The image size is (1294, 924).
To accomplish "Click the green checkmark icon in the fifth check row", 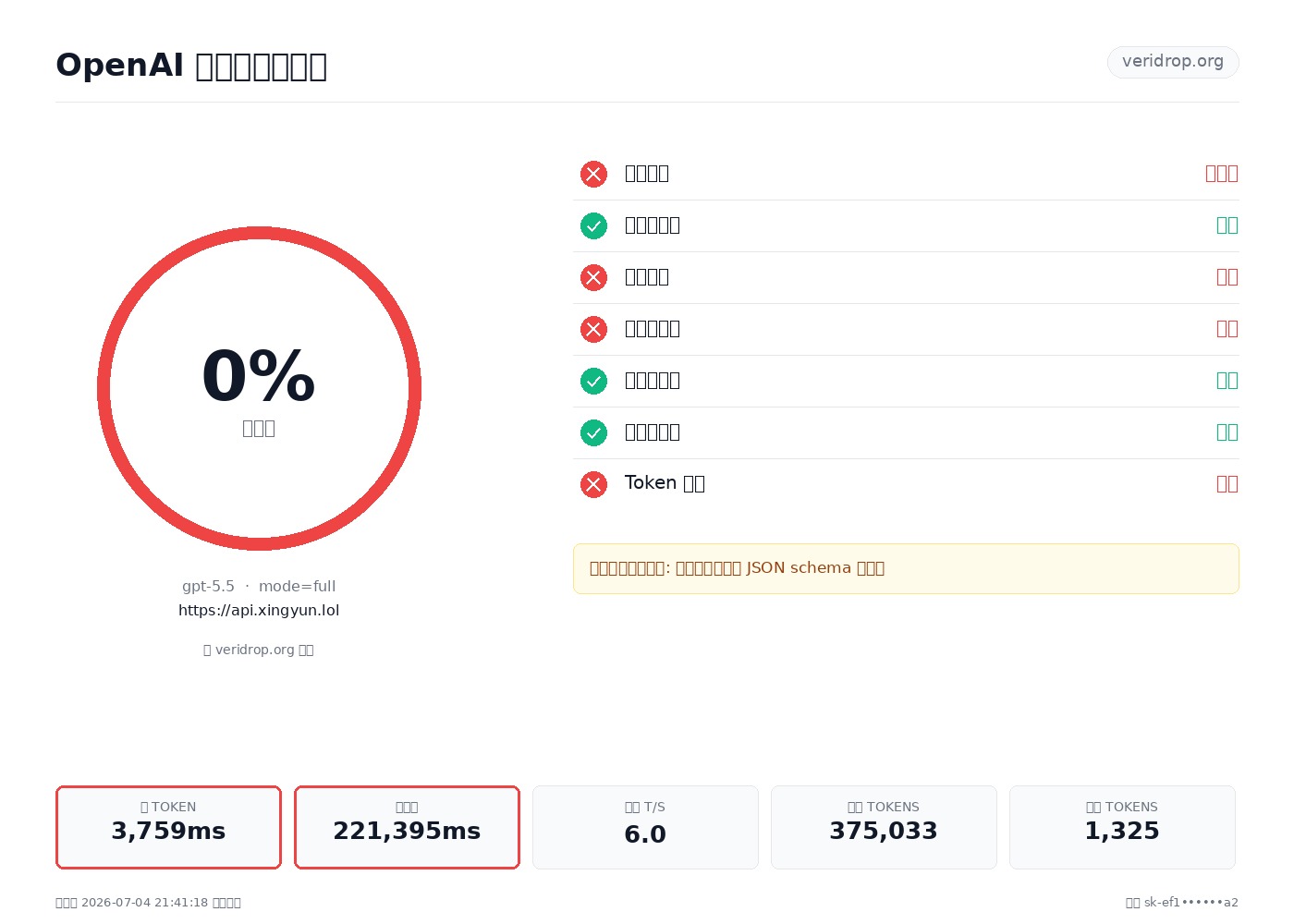I will (593, 381).
